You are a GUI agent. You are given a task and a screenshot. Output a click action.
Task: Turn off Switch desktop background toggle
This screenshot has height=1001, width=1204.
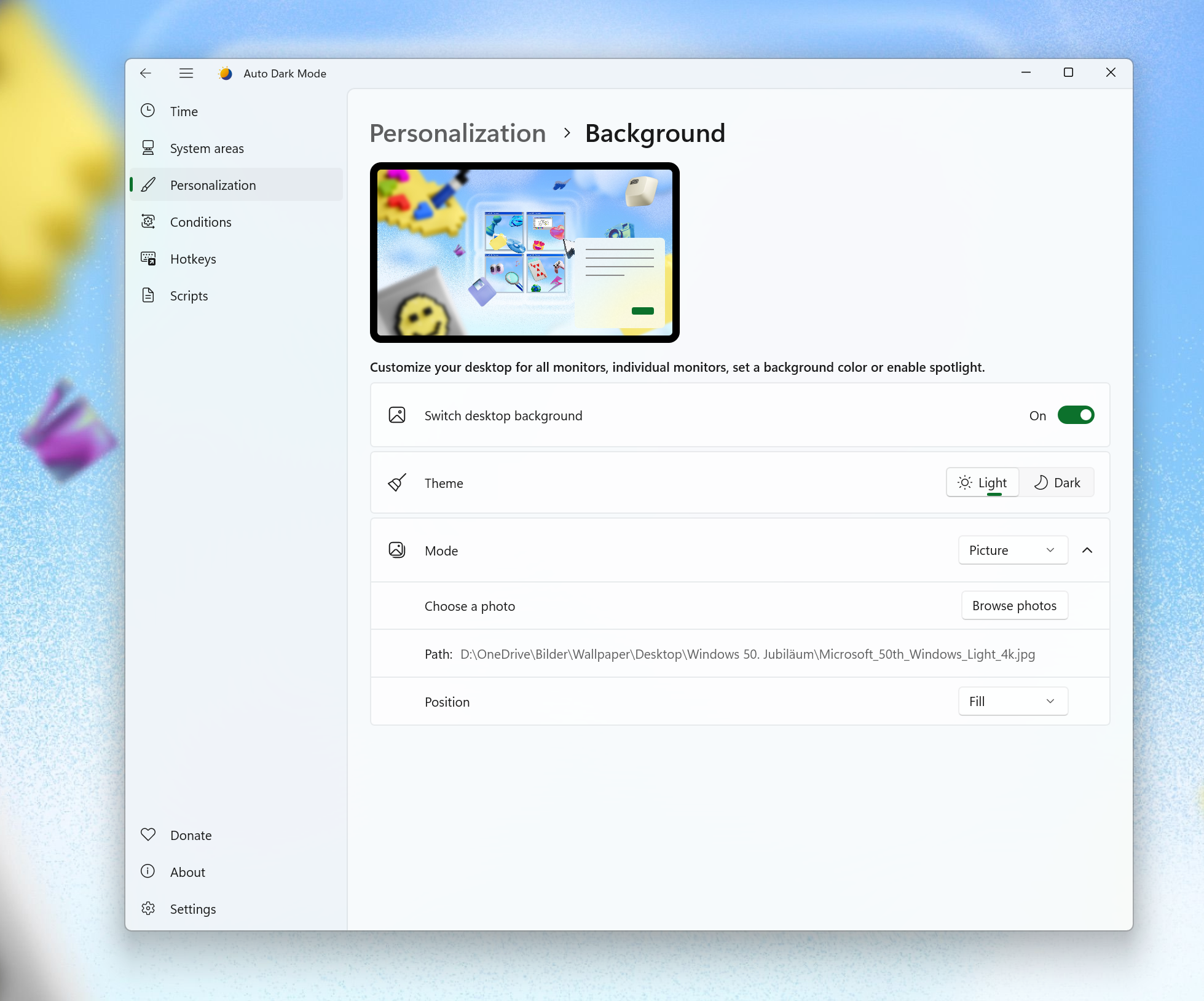pos(1076,415)
